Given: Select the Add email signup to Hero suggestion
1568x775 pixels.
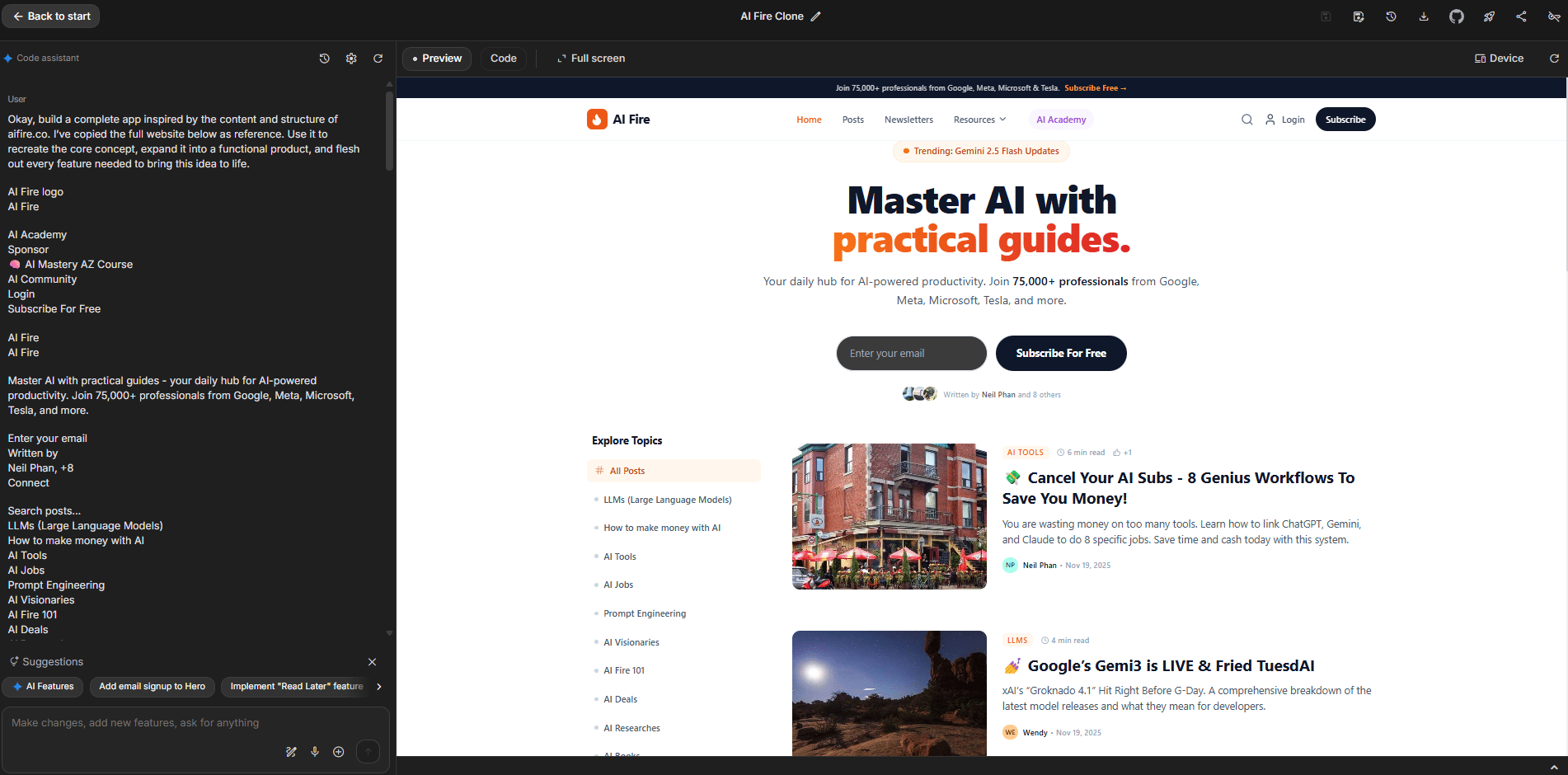Looking at the screenshot, I should coord(153,687).
